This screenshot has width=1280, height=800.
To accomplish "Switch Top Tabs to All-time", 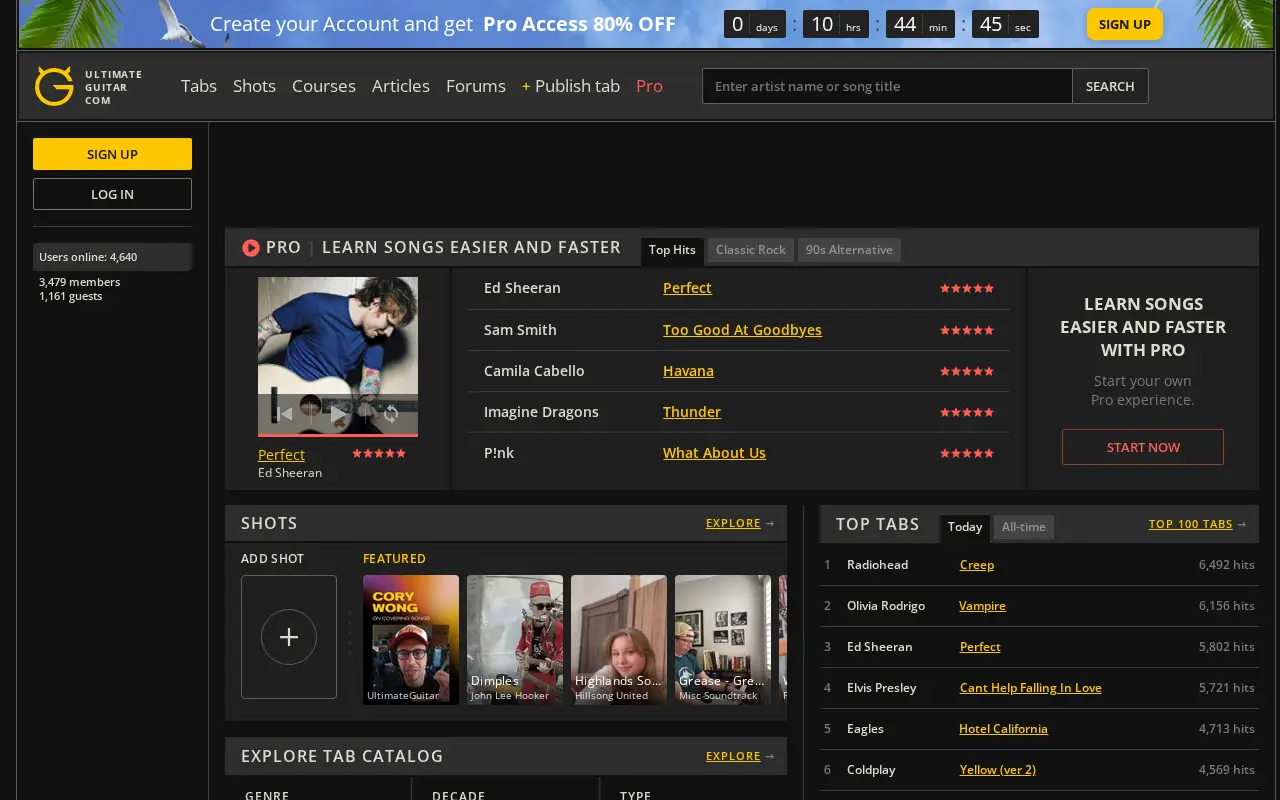I will point(1024,527).
